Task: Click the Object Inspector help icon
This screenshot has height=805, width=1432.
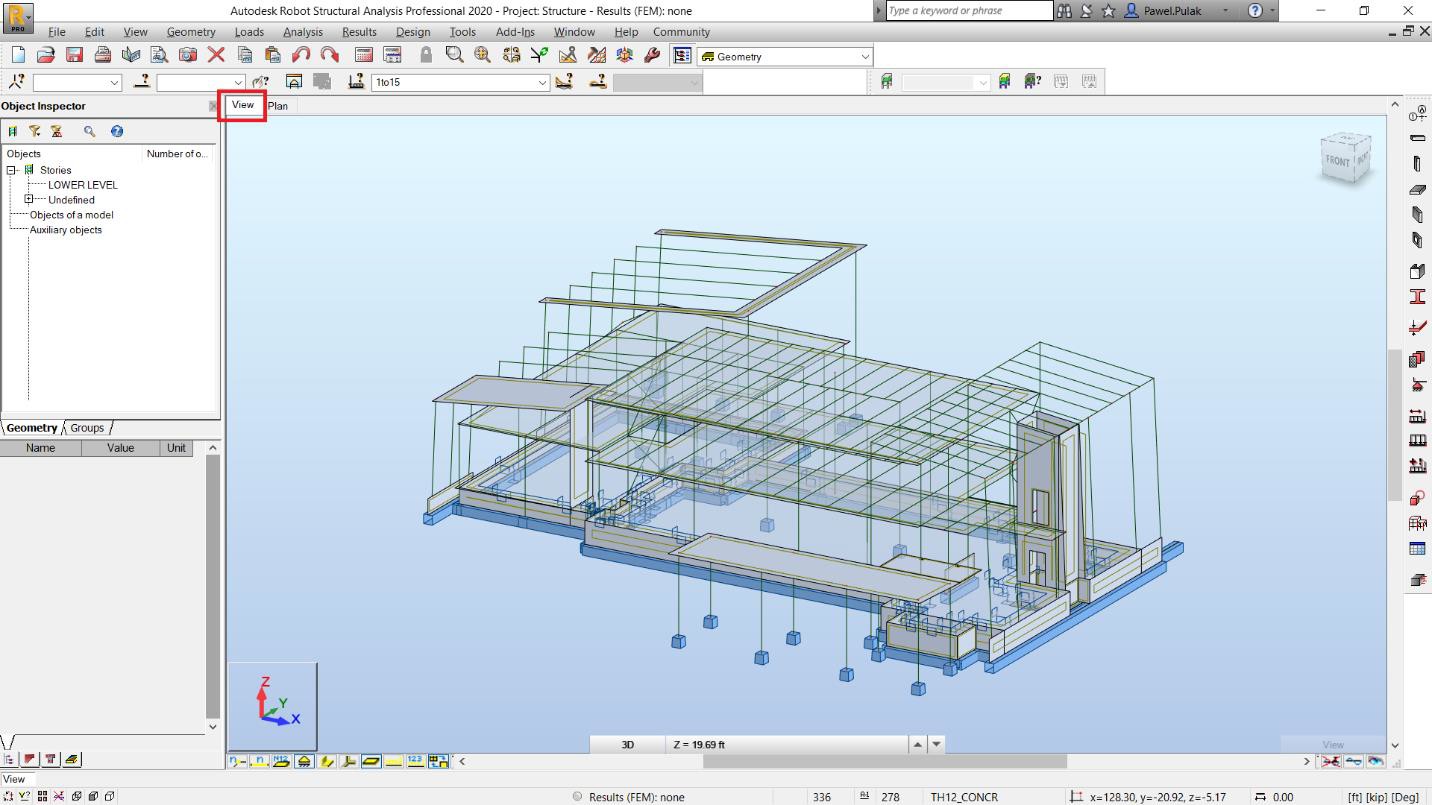Action: click(116, 131)
